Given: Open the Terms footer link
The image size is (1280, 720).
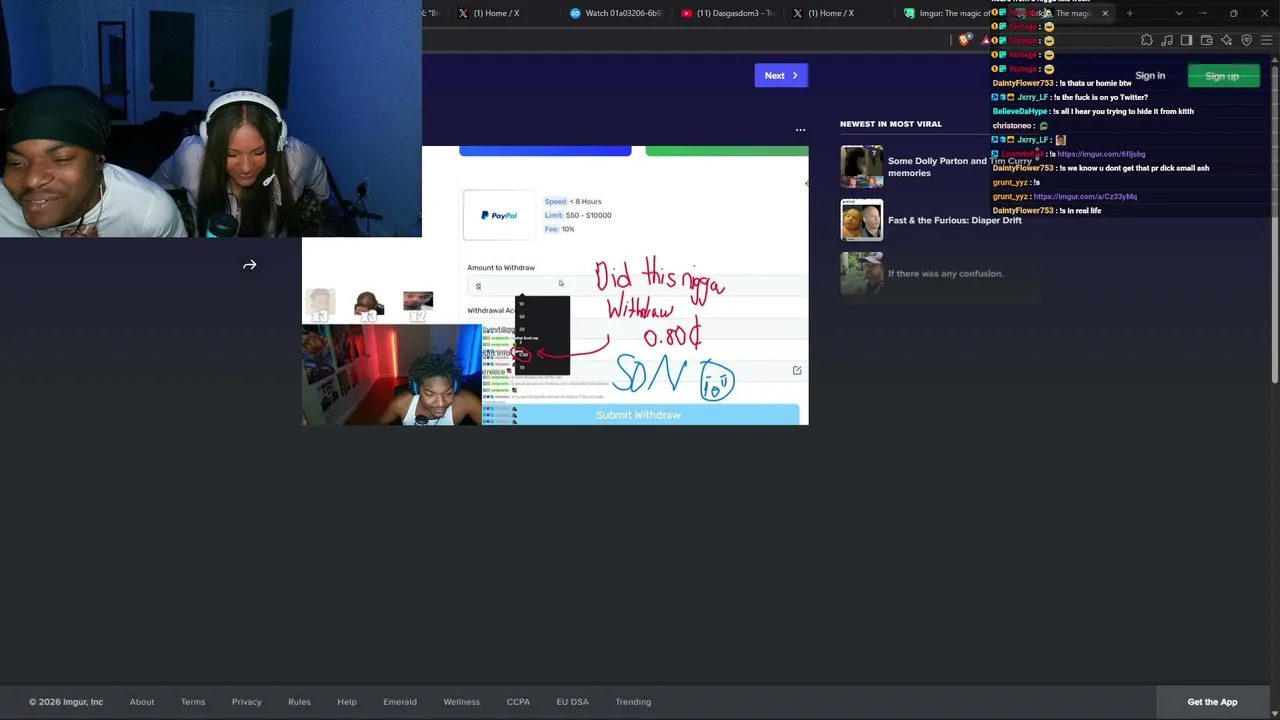Looking at the screenshot, I should tap(193, 702).
